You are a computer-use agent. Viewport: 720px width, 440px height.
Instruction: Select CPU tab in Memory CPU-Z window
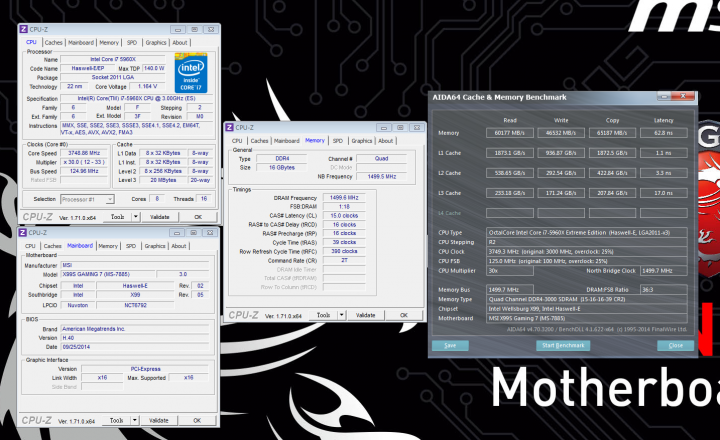[x=237, y=141]
